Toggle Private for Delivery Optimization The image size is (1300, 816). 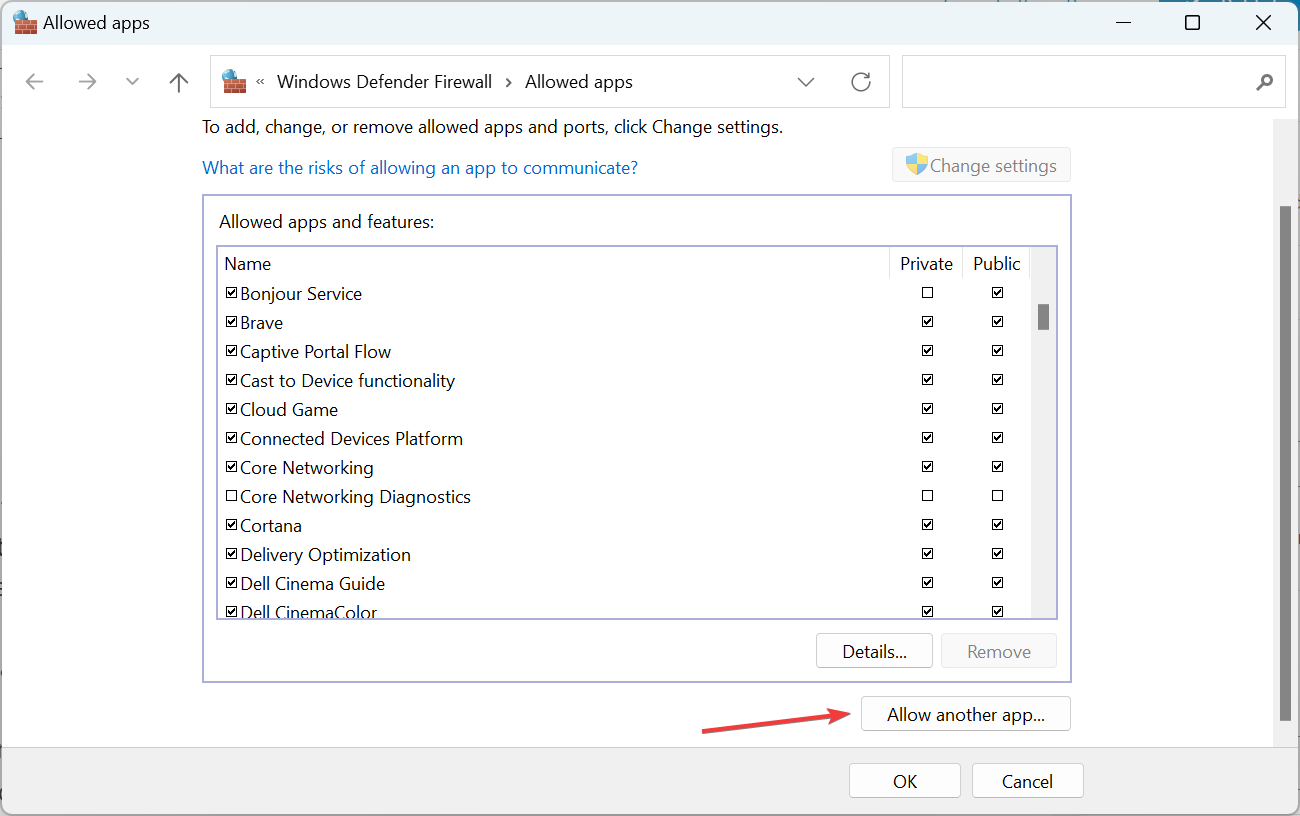coord(927,554)
